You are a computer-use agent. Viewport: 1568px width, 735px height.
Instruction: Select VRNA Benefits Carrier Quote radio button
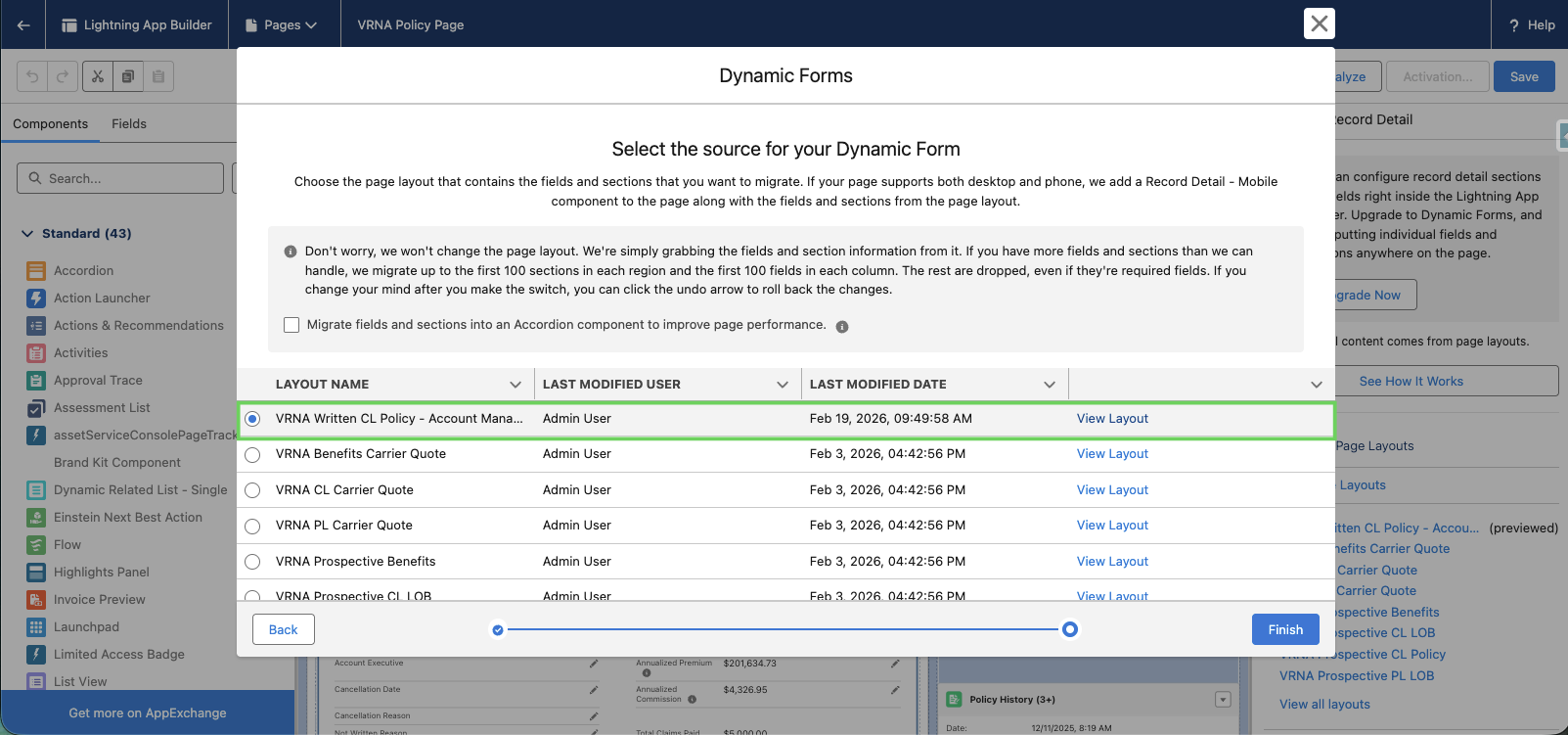tap(252, 455)
